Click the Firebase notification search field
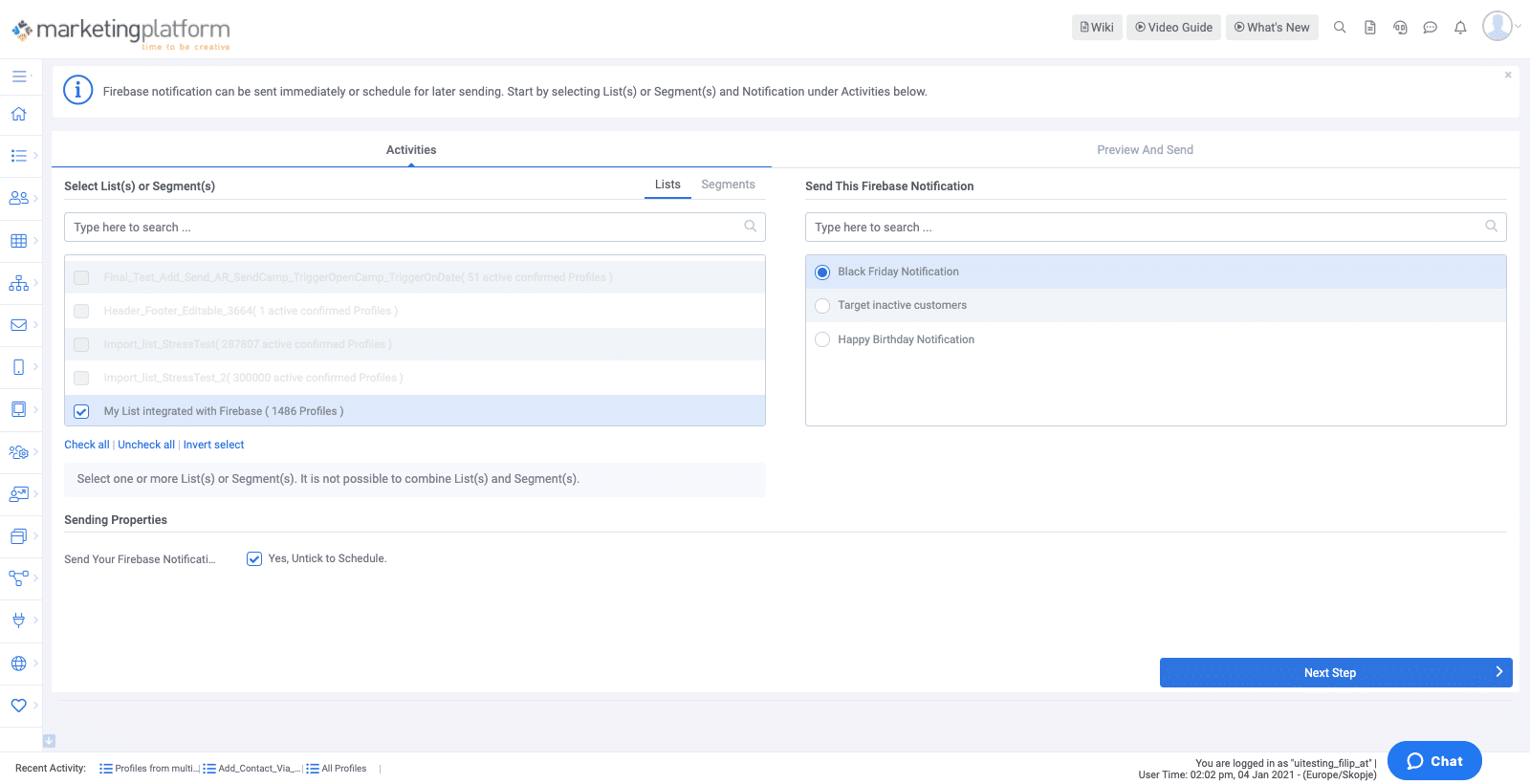Image resolution: width=1530 pixels, height=784 pixels. (x=1155, y=228)
